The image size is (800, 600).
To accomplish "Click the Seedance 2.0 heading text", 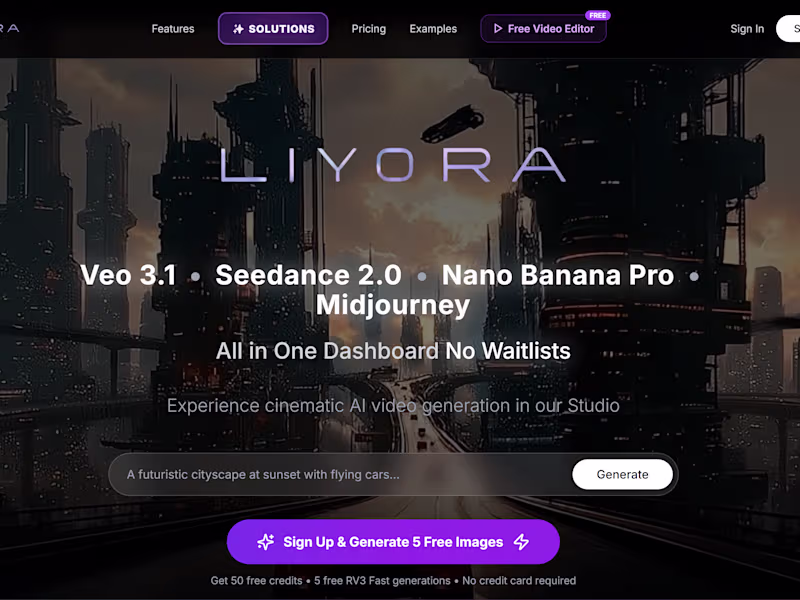I will tap(308, 276).
